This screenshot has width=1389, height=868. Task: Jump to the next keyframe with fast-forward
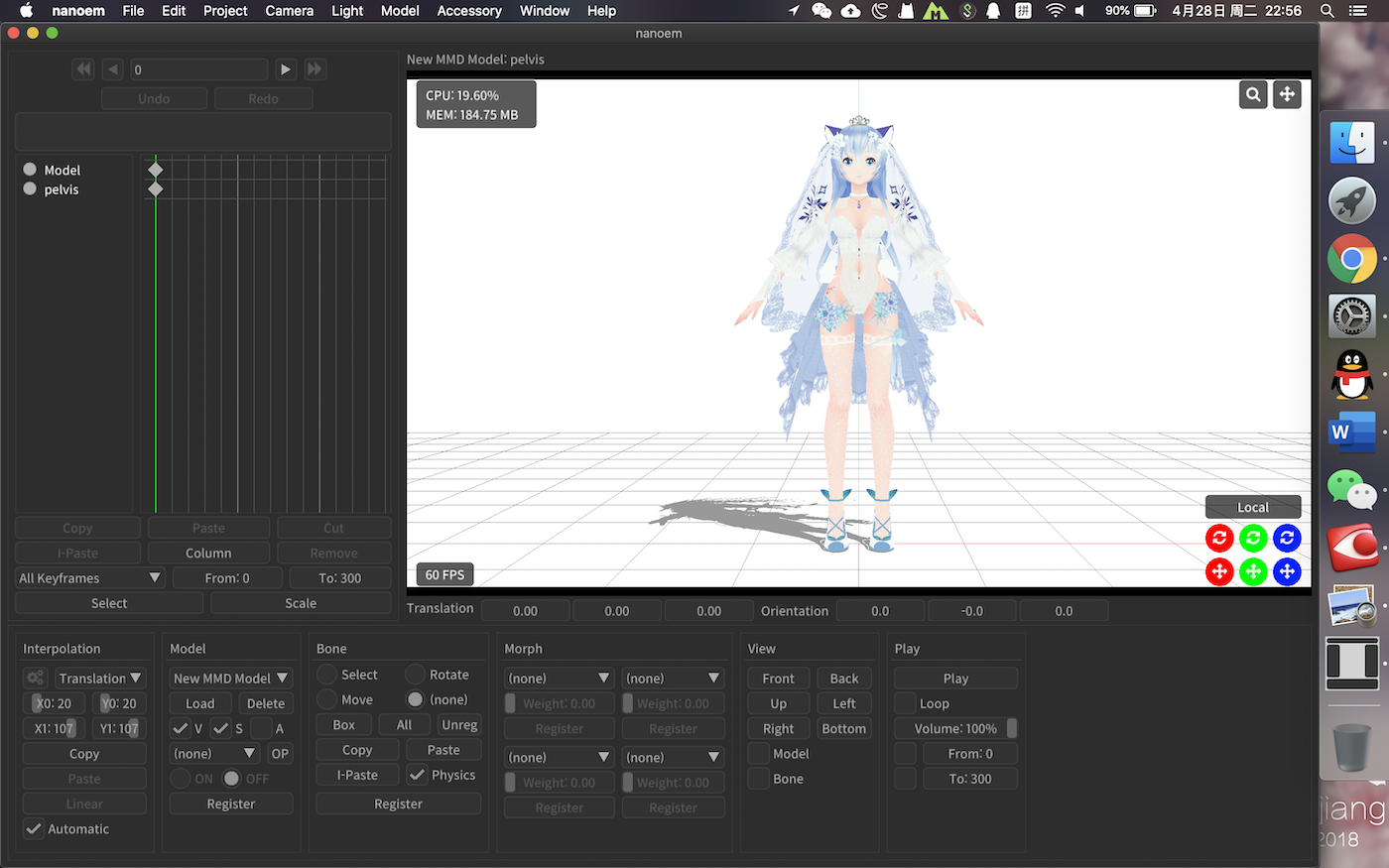click(315, 69)
